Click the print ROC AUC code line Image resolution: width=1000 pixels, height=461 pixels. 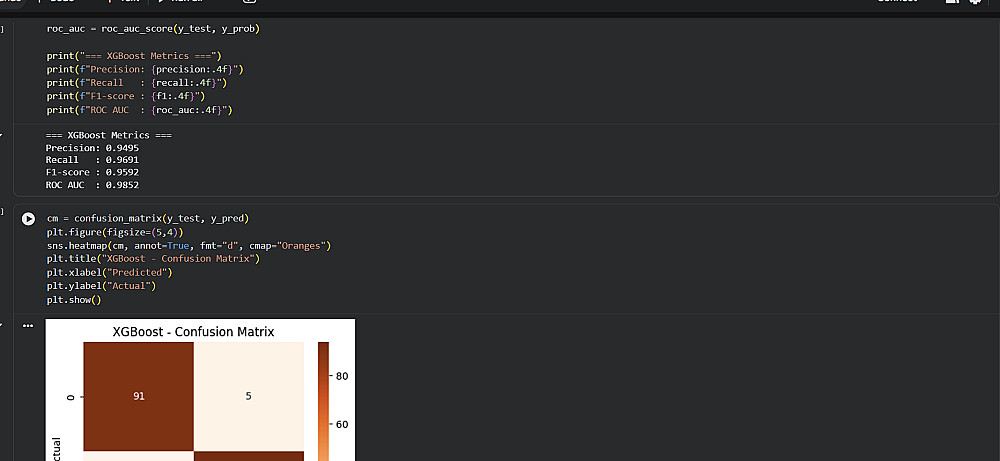140,110
